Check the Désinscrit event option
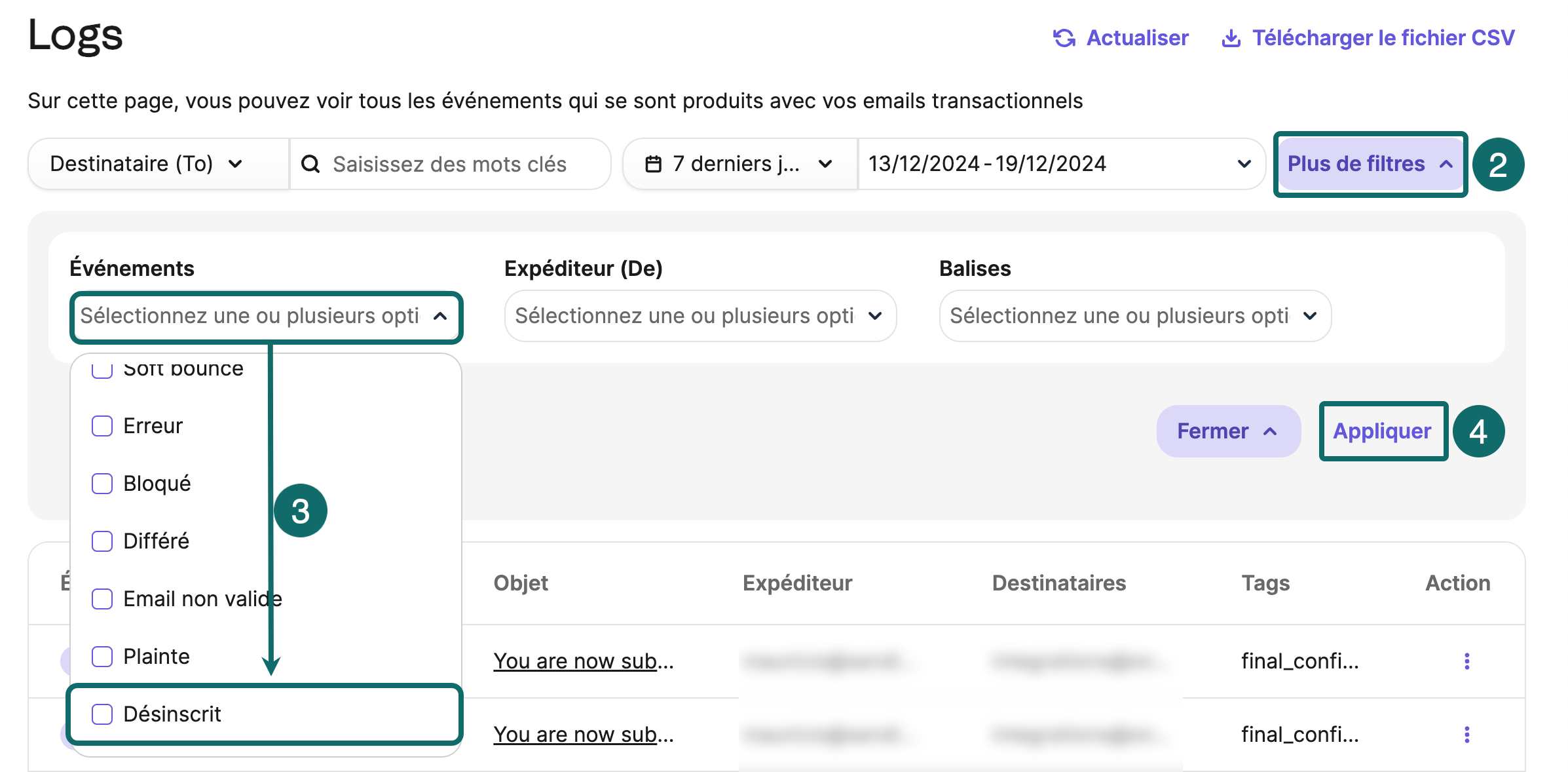1568x772 pixels. (102, 714)
